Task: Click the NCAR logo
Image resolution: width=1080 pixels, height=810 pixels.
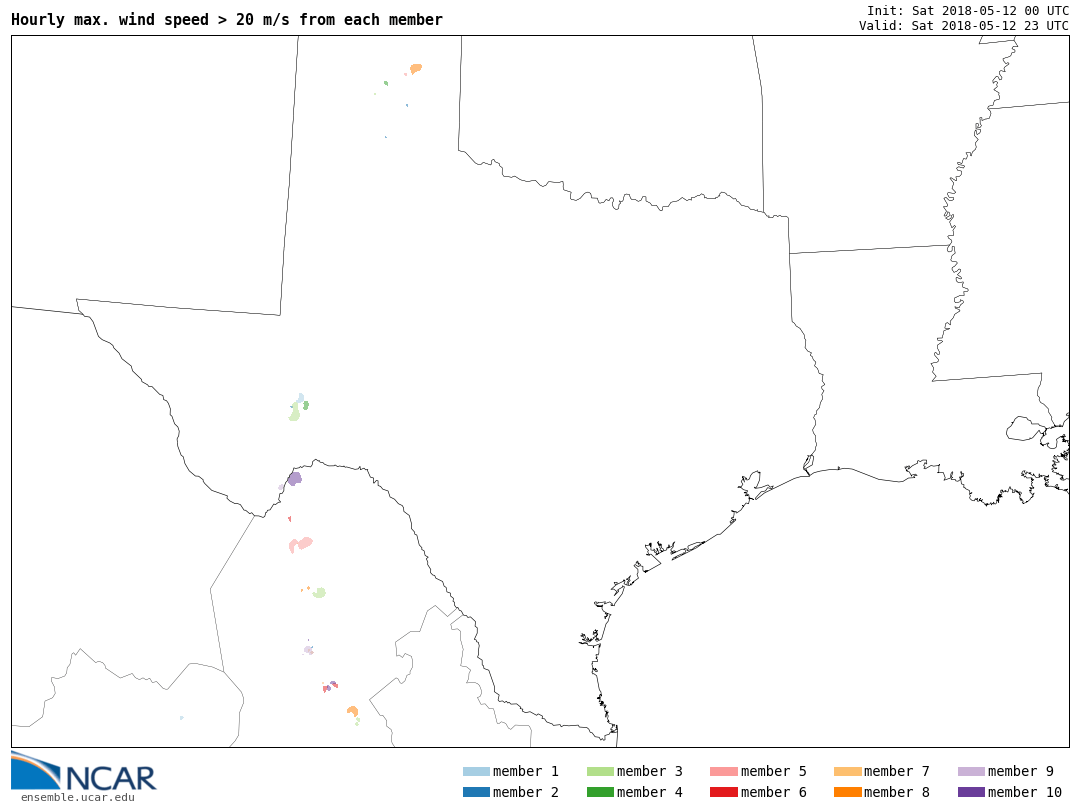Action: (x=83, y=771)
